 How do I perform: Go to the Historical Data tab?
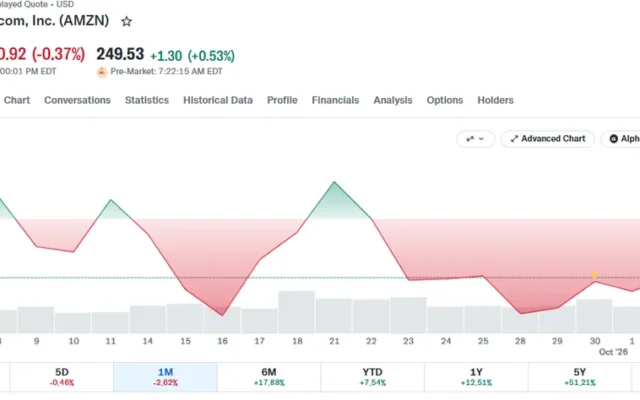coord(218,100)
